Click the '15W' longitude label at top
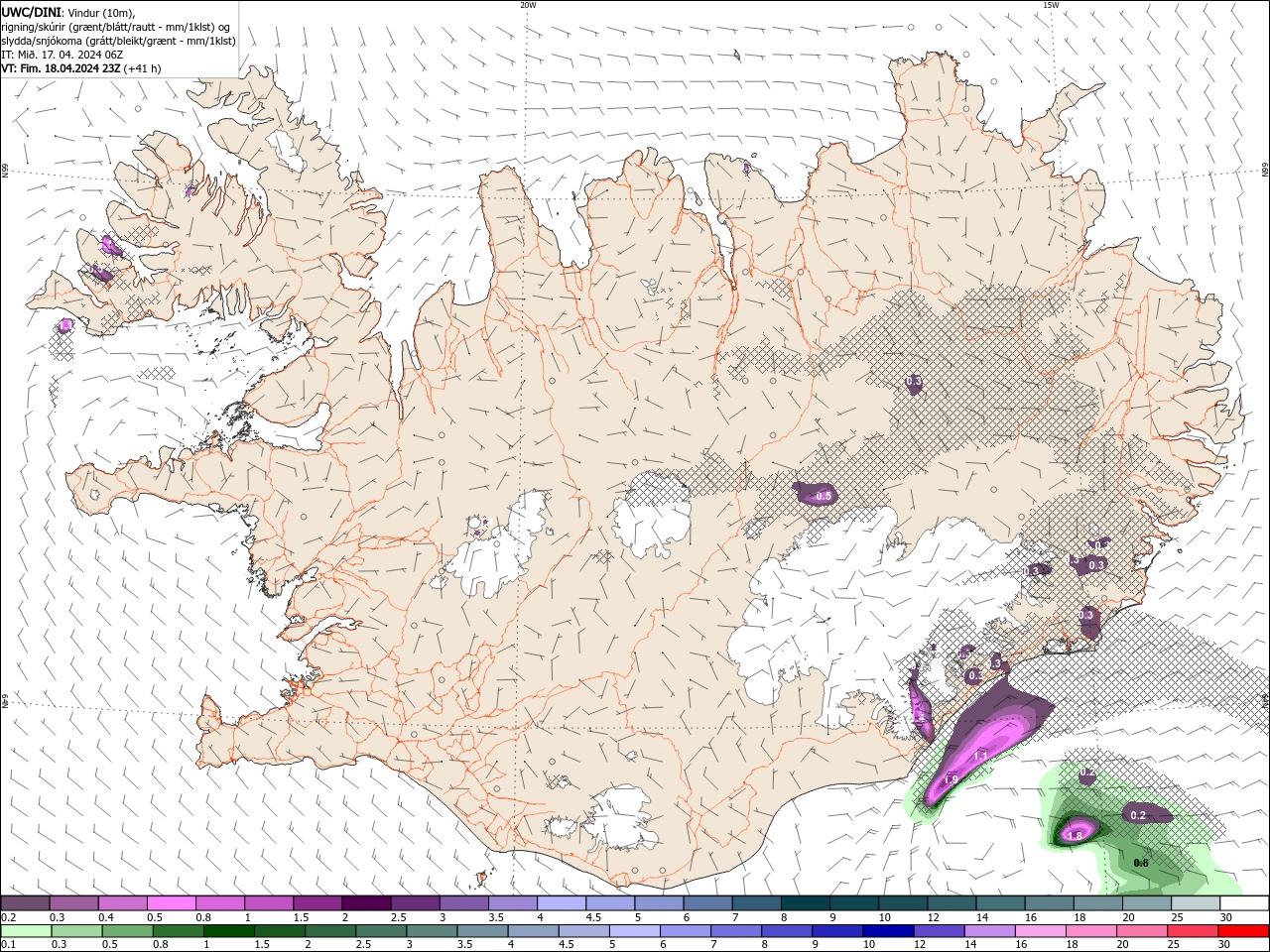1270x952 pixels. [x=1052, y=5]
